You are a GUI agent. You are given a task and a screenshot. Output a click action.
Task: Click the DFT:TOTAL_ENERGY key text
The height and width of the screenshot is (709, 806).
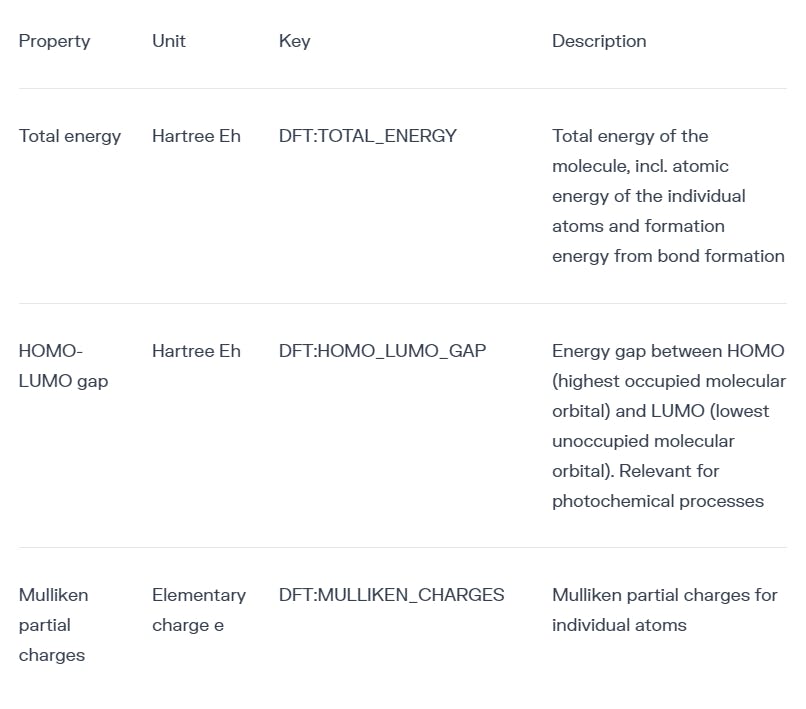(367, 136)
